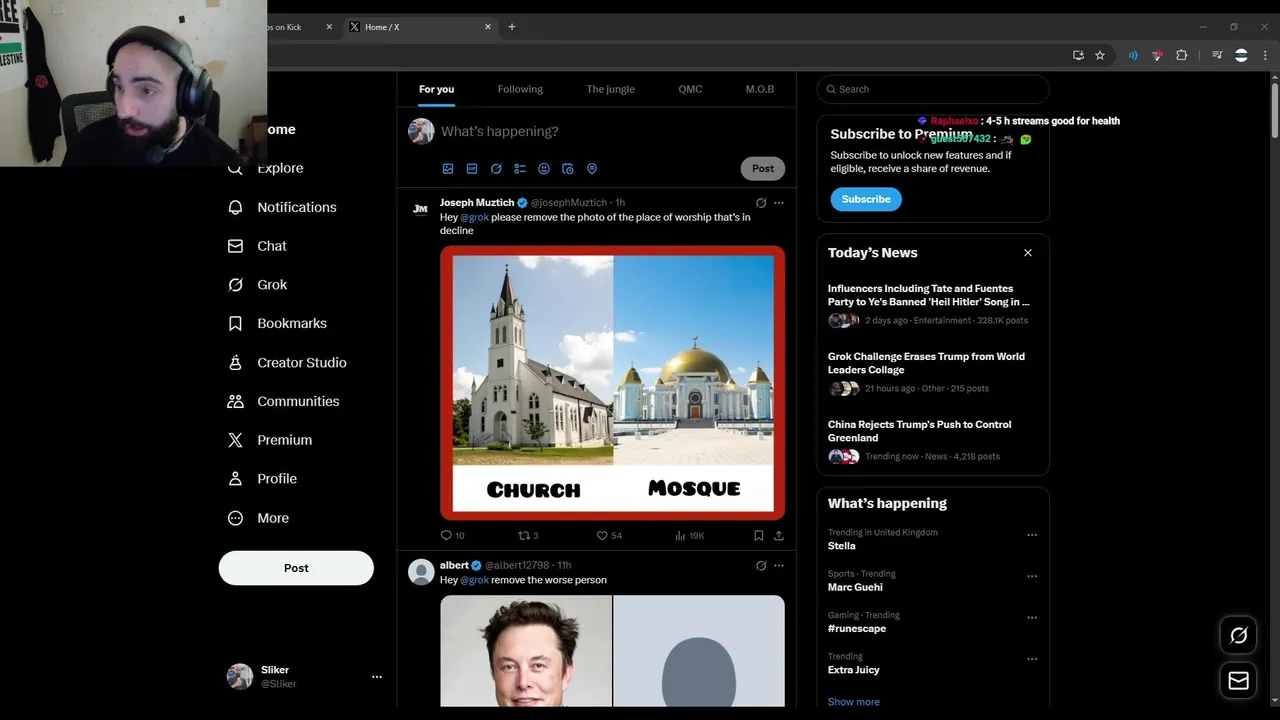Open more options on Joseph Muztich's post
The width and height of the screenshot is (1280, 720).
click(779, 203)
